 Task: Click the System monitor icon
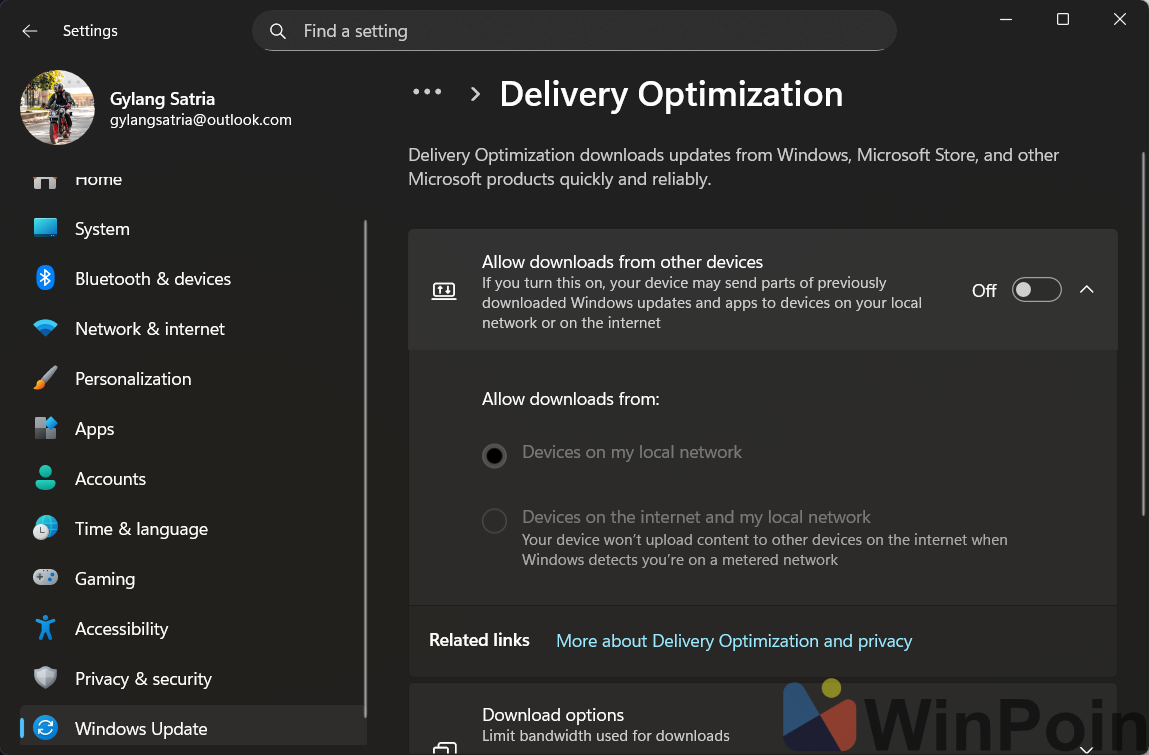(x=45, y=228)
